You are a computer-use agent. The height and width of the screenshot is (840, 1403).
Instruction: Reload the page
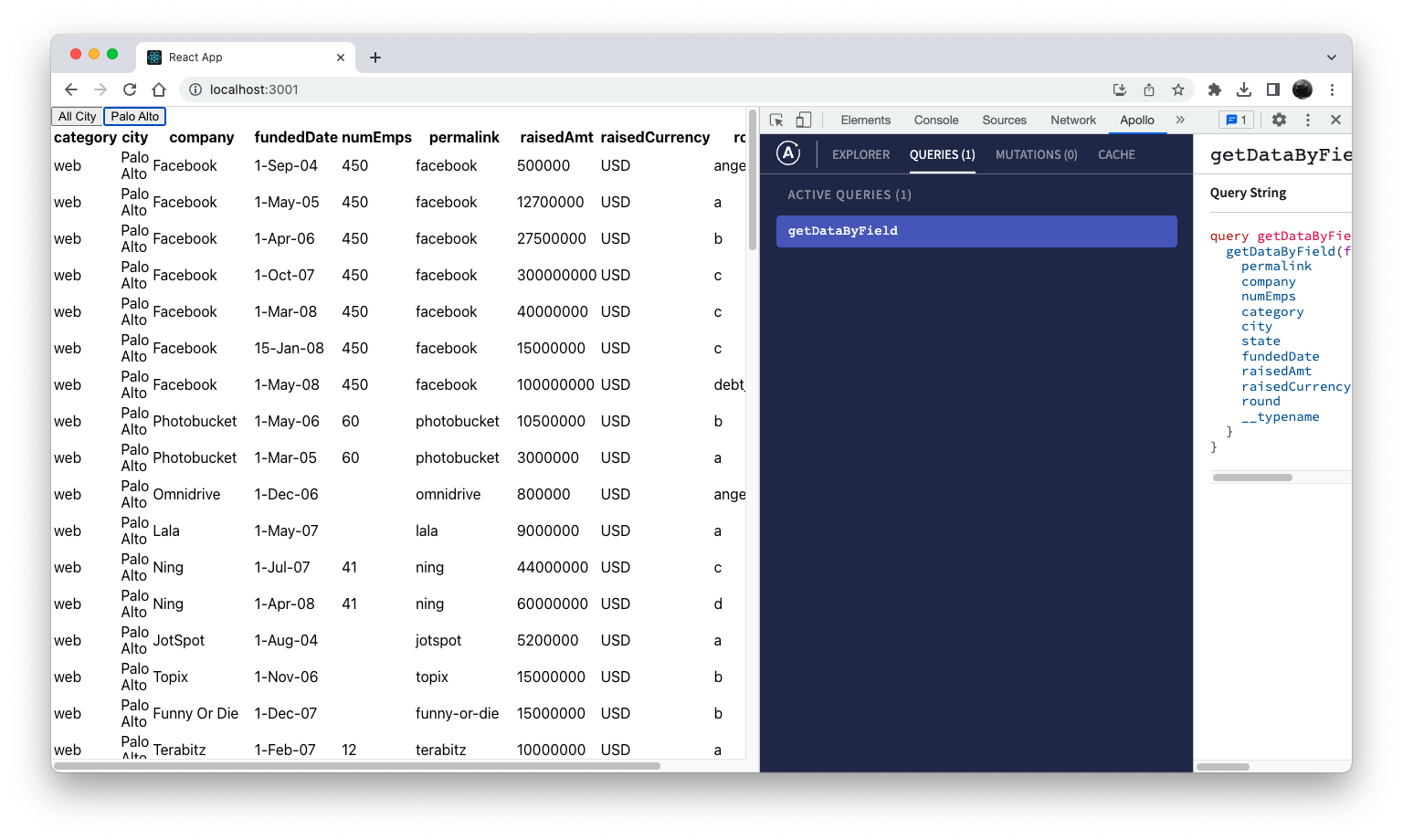(x=130, y=89)
